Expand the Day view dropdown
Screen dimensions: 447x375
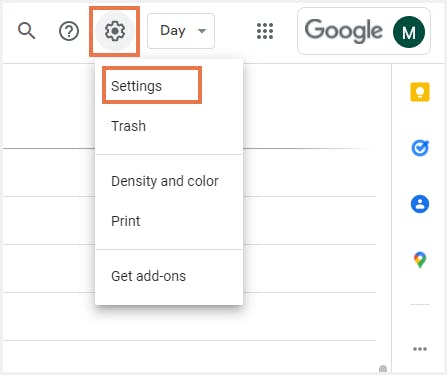click(x=181, y=31)
